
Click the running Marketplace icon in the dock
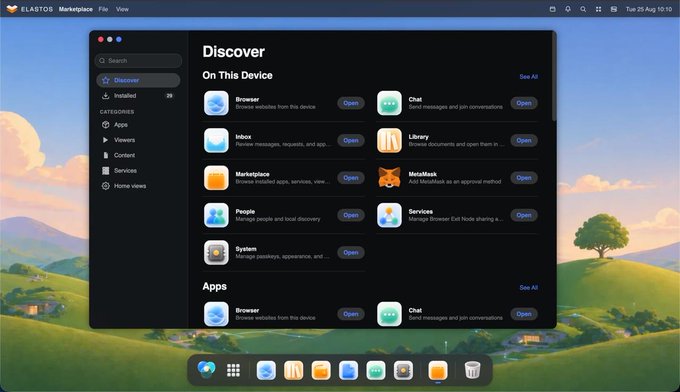[438, 371]
